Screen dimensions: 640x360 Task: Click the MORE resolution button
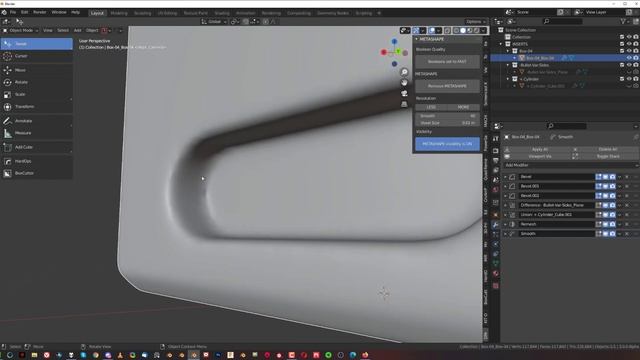(463, 107)
